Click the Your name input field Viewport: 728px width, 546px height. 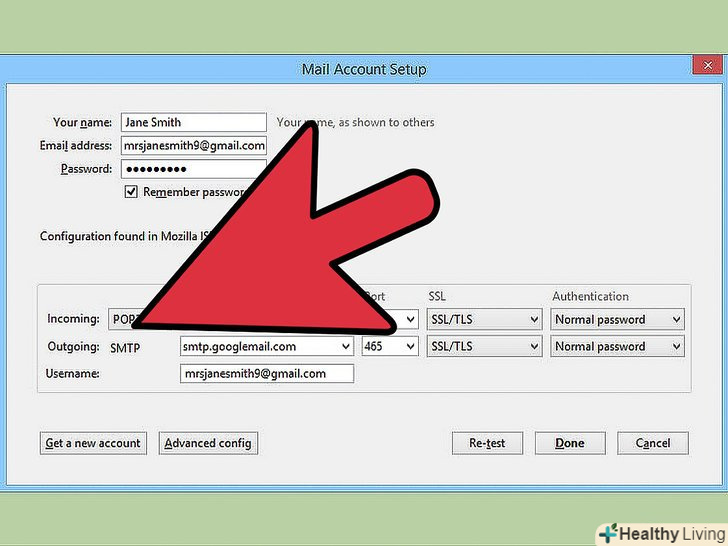[194, 122]
